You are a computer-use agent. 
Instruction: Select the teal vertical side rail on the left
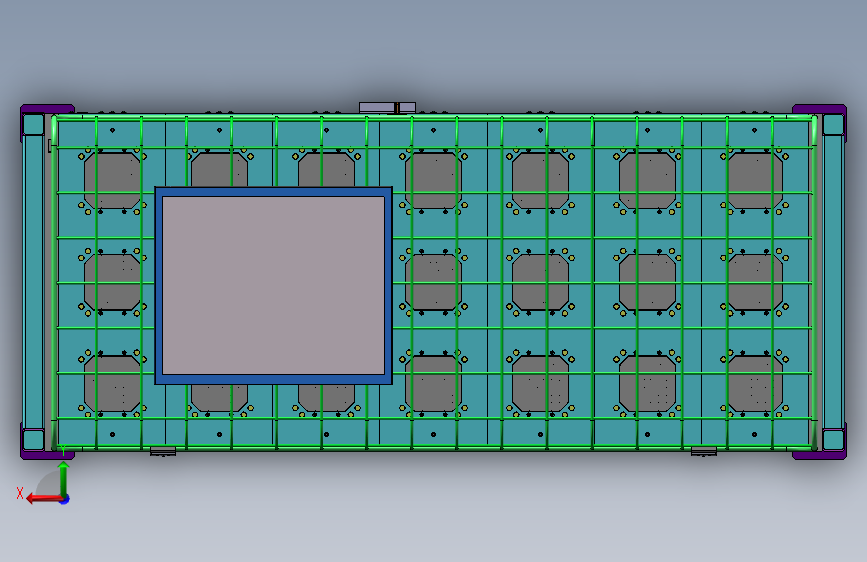pos(33,282)
